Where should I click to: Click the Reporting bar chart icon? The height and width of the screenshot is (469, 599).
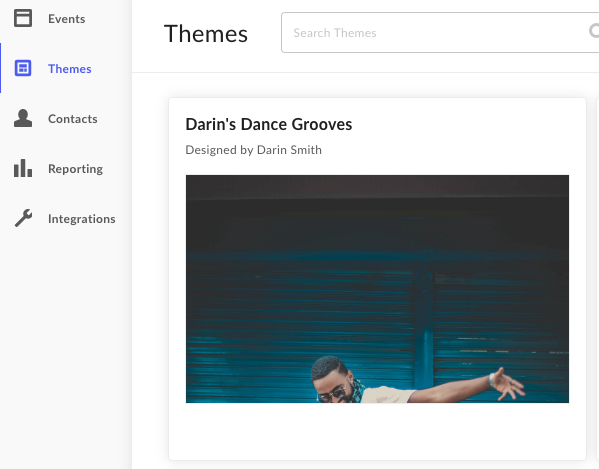[23, 168]
